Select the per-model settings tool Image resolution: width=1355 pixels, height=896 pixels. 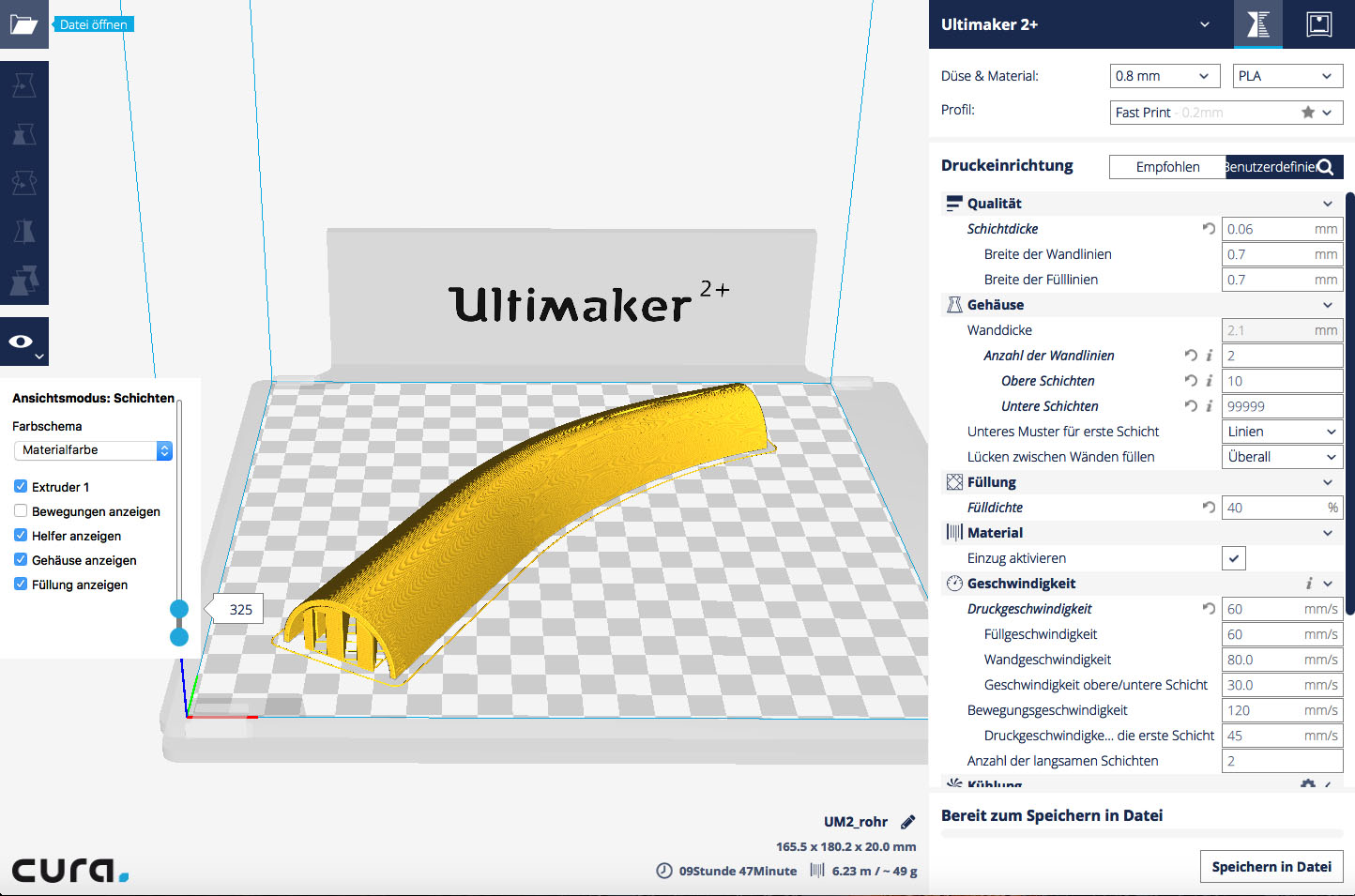[x=23, y=281]
